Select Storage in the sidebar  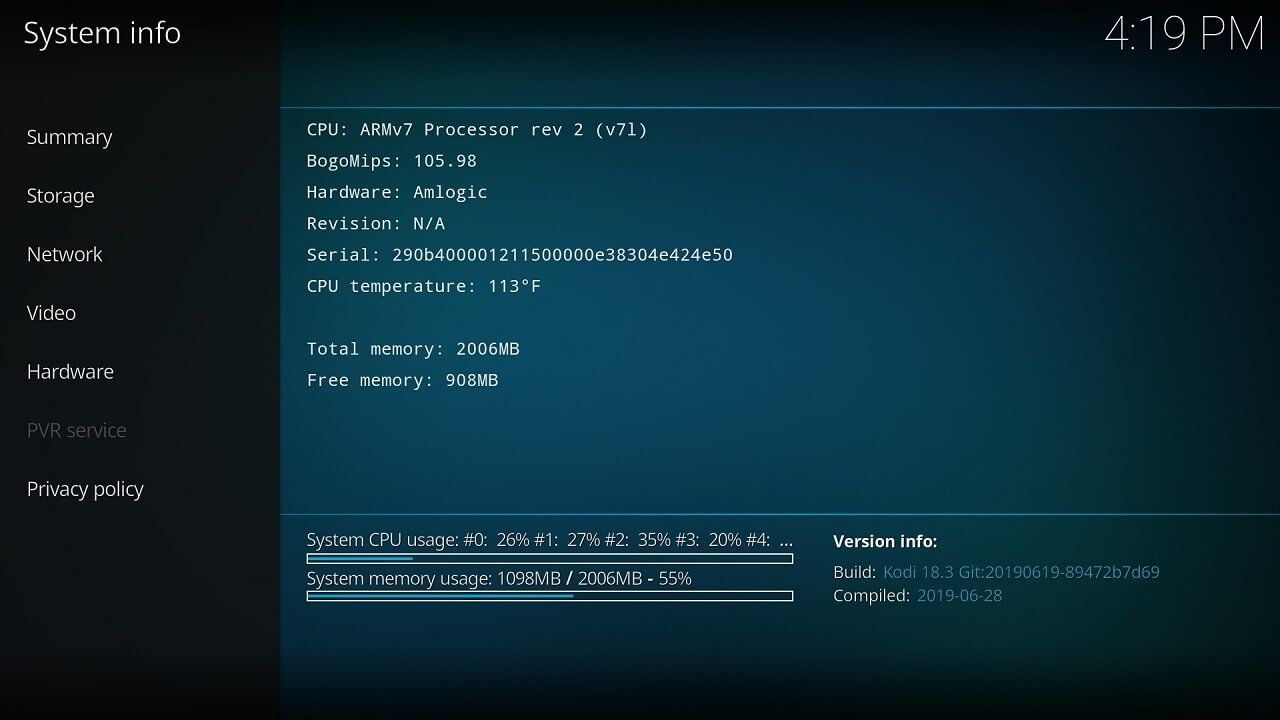coord(60,195)
